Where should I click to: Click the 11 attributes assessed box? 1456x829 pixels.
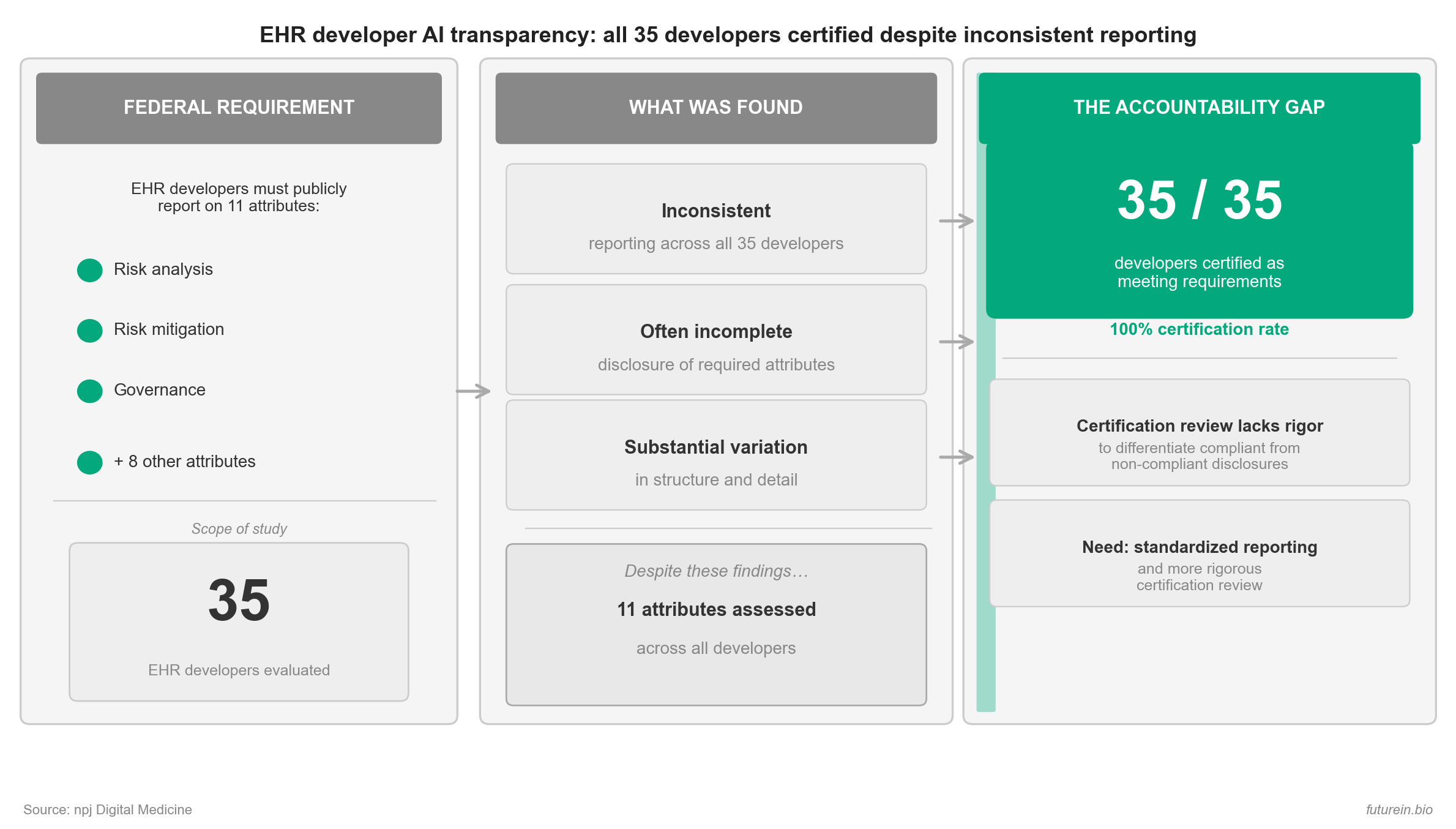point(716,625)
